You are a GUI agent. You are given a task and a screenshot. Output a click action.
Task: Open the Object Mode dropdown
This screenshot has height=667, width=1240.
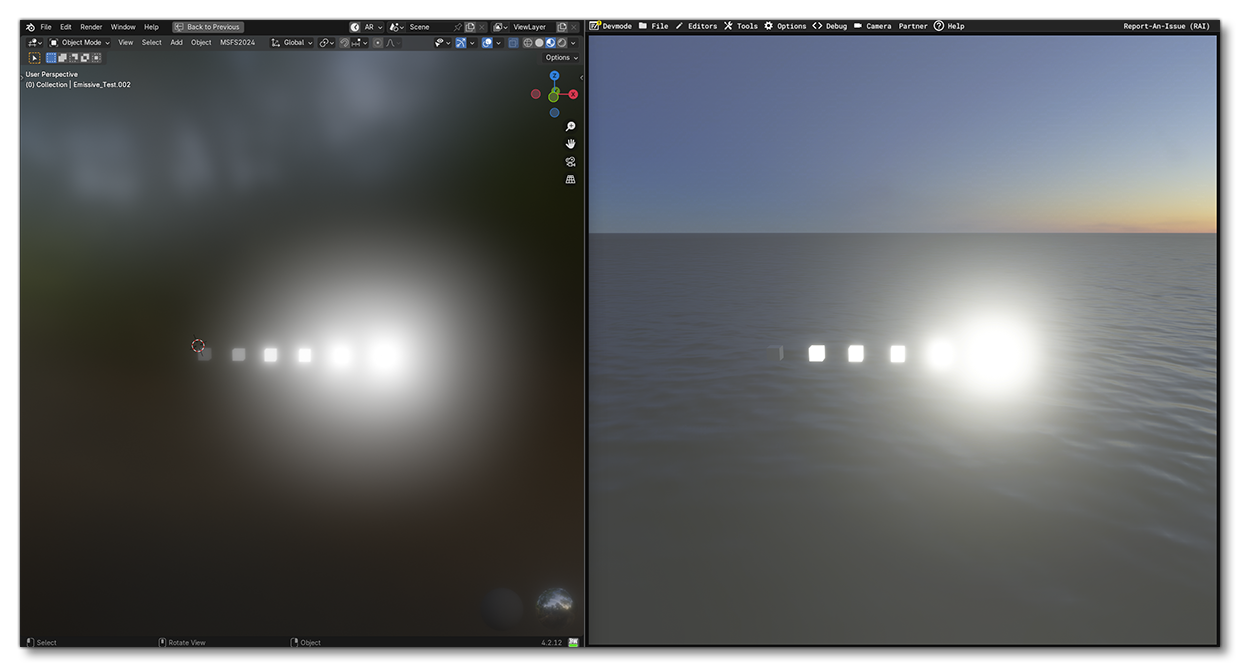point(83,42)
